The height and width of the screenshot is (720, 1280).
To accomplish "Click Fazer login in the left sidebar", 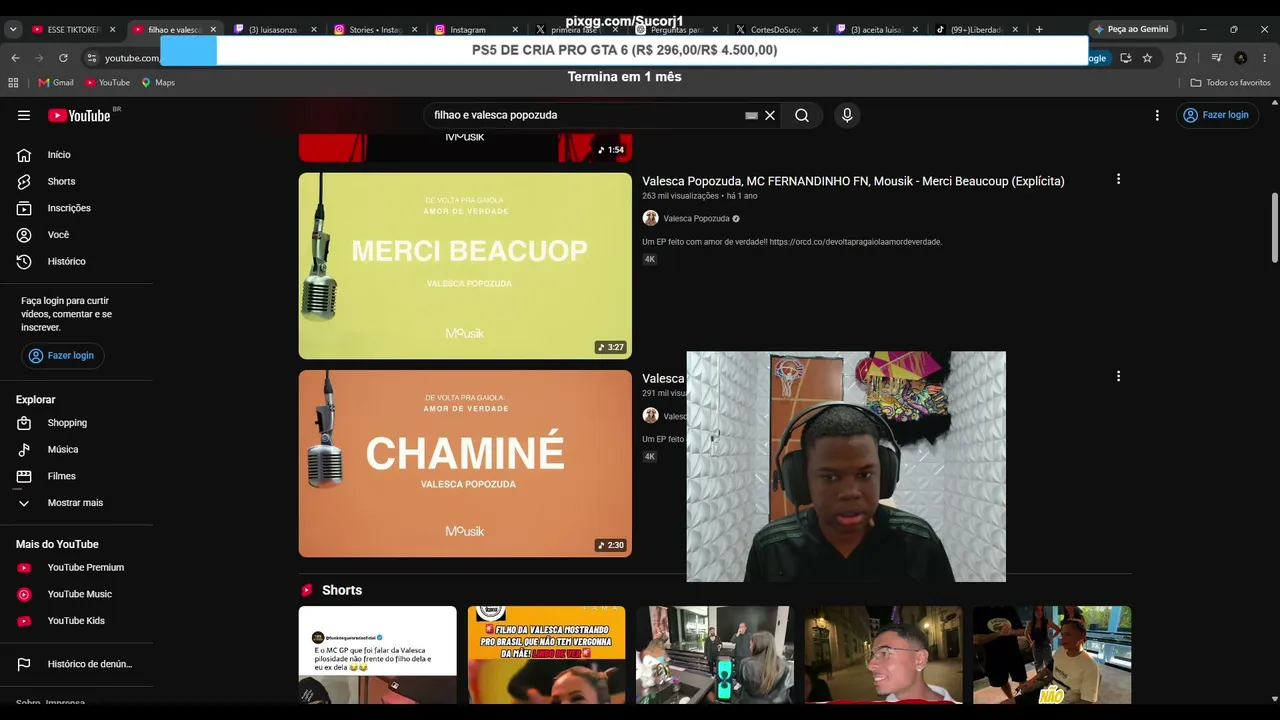I will coord(62,356).
